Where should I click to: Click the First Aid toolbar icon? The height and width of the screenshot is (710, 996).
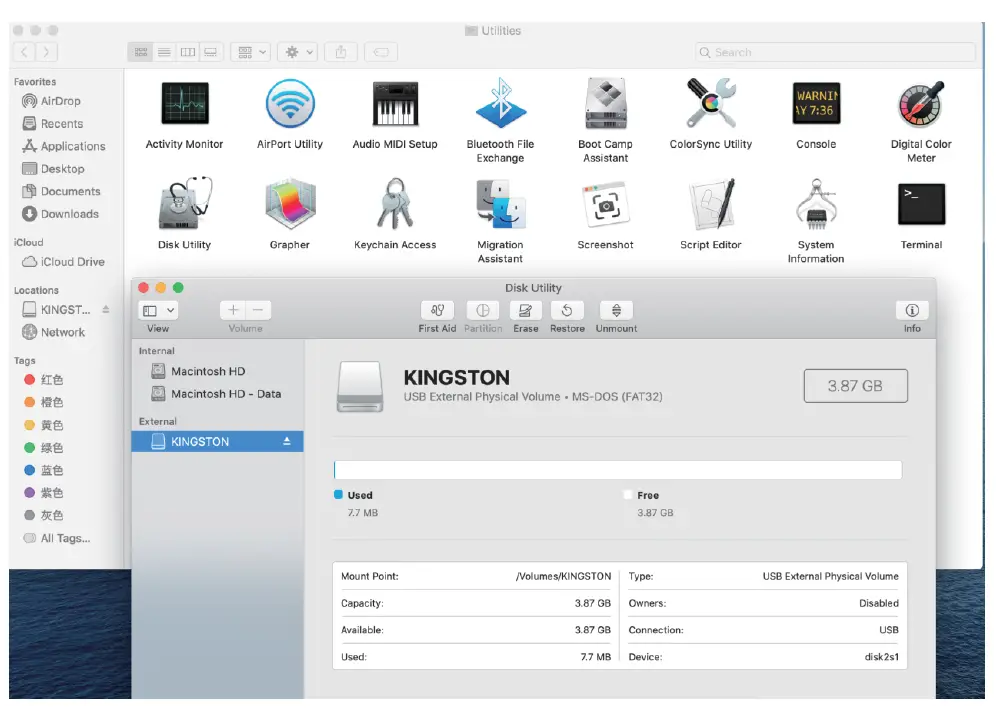click(437, 311)
